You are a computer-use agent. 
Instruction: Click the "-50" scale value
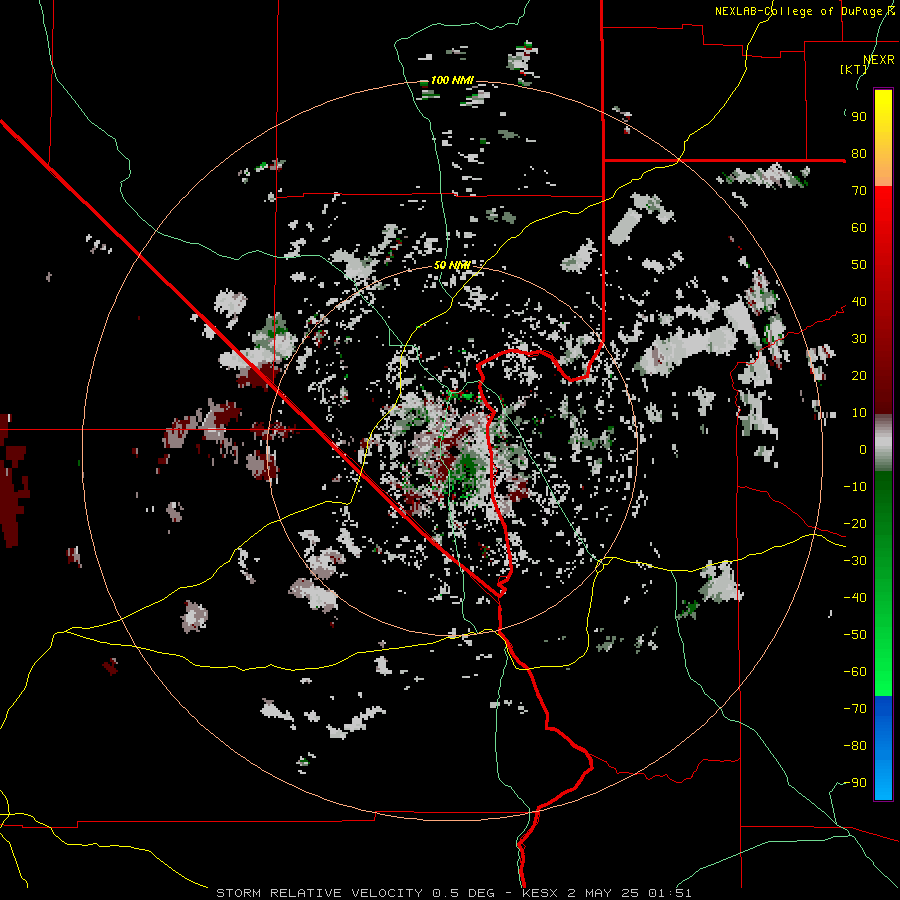855,635
